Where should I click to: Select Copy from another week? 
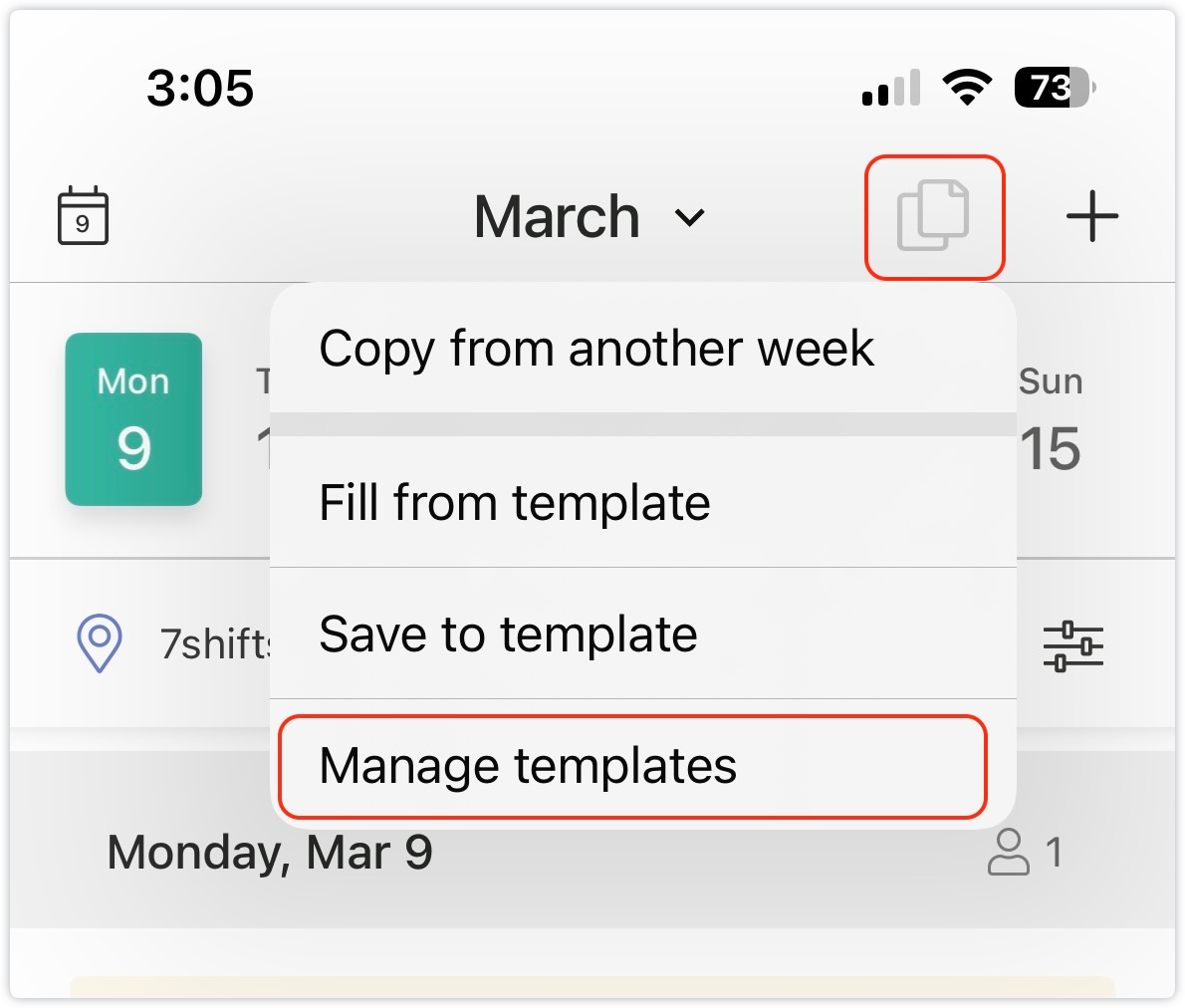pyautogui.click(x=595, y=349)
